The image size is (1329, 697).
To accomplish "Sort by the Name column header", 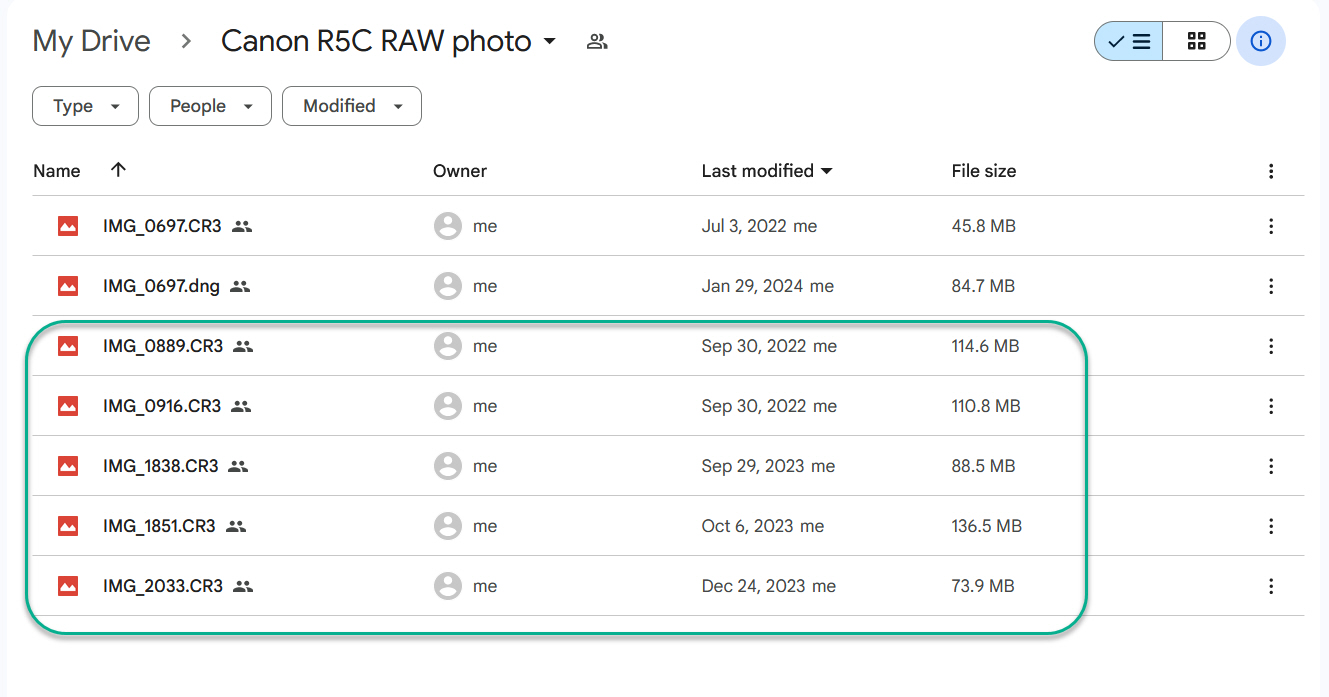I will click(56, 171).
